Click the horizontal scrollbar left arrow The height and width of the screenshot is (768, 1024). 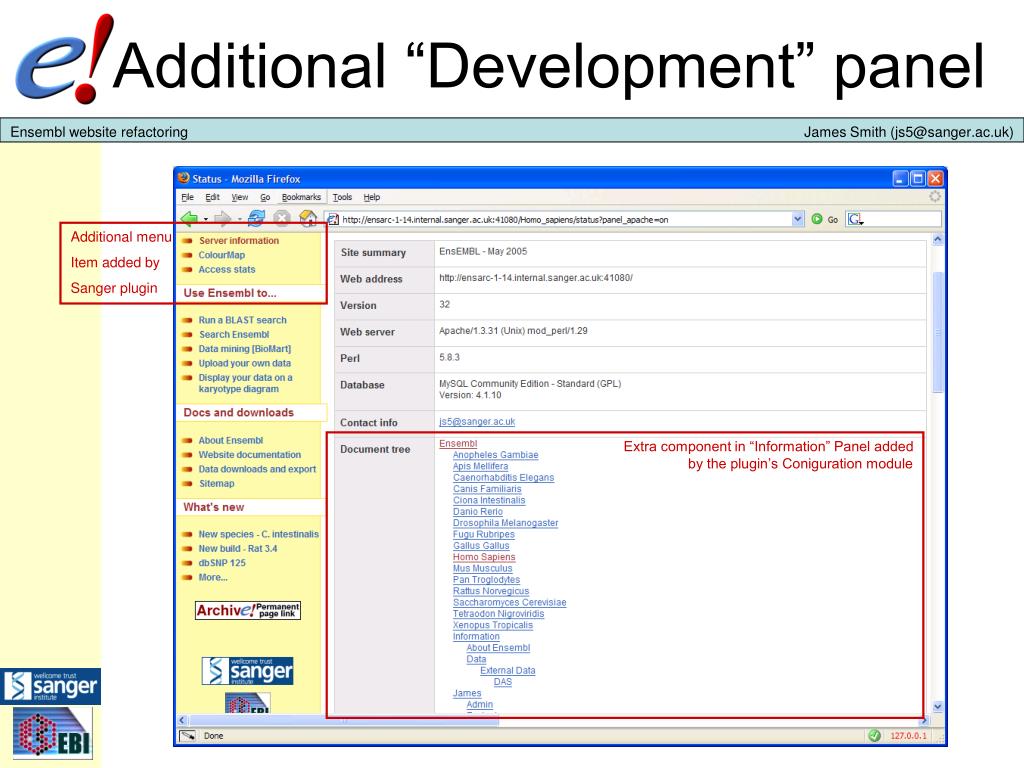tap(182, 720)
